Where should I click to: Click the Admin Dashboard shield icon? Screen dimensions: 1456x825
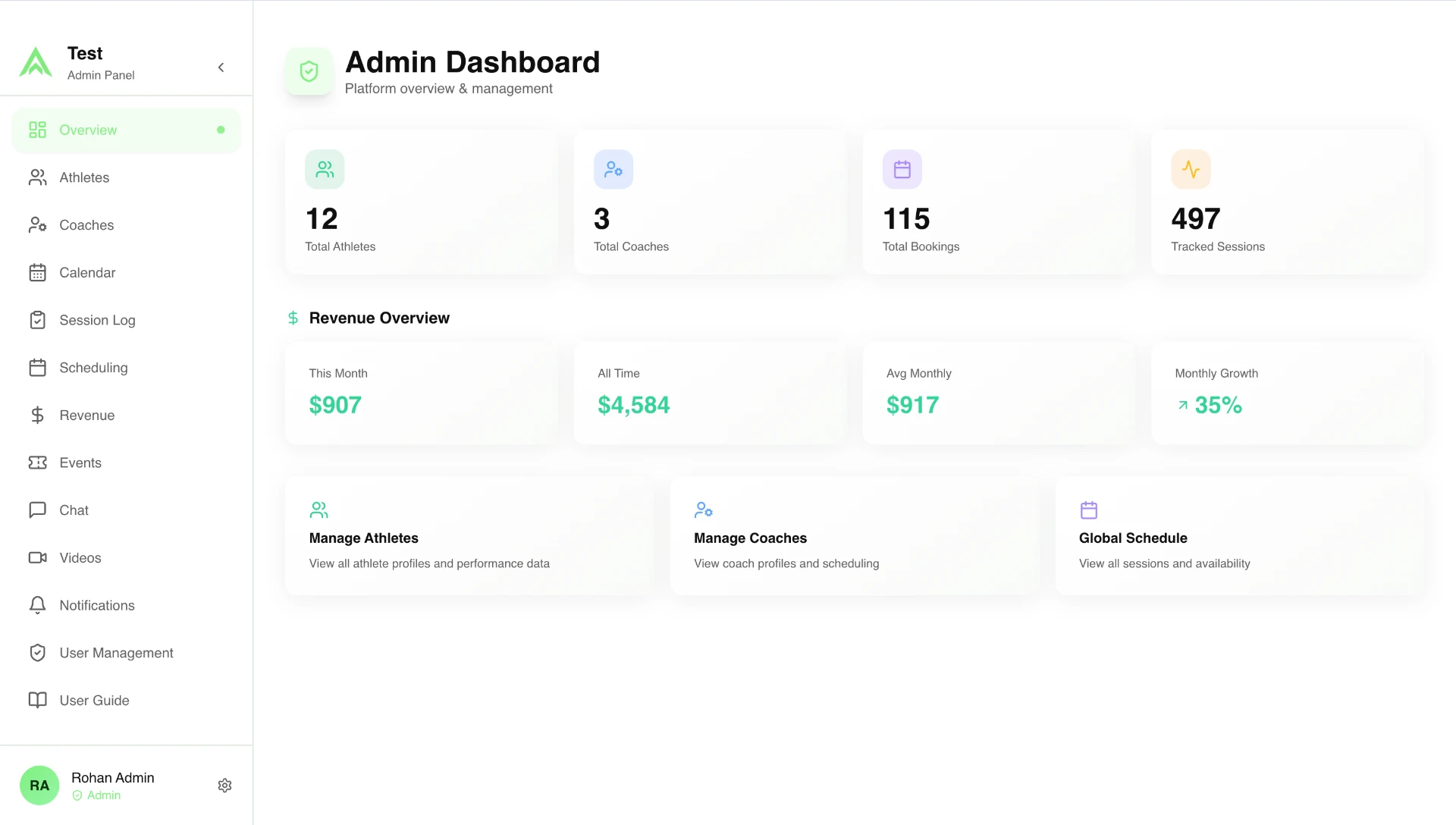click(x=309, y=71)
